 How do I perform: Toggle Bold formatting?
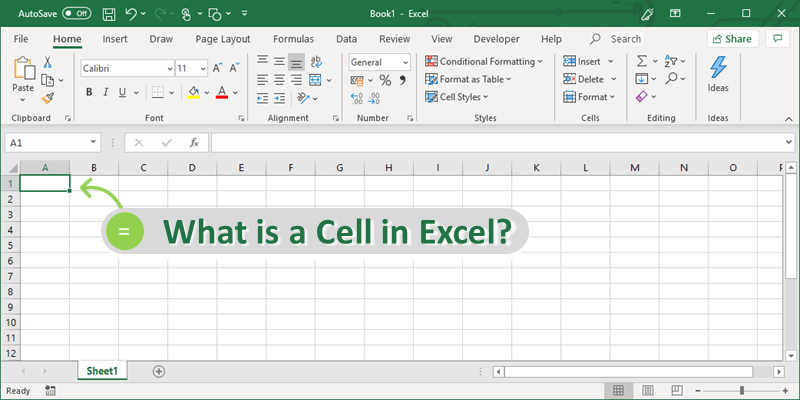(x=89, y=92)
